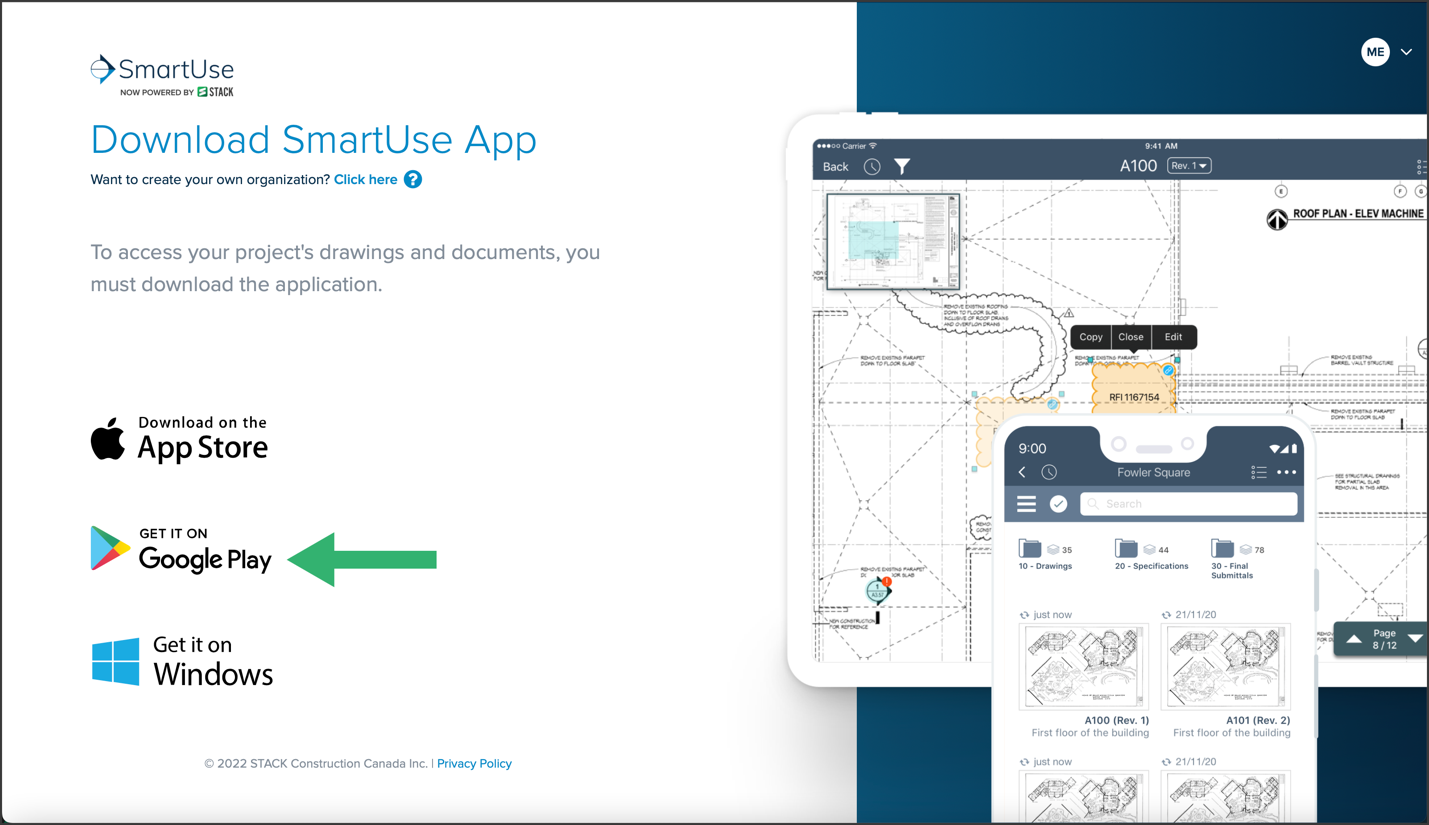1429x825 pixels.
Task: Go to previous page with up arrow
Action: [1353, 639]
